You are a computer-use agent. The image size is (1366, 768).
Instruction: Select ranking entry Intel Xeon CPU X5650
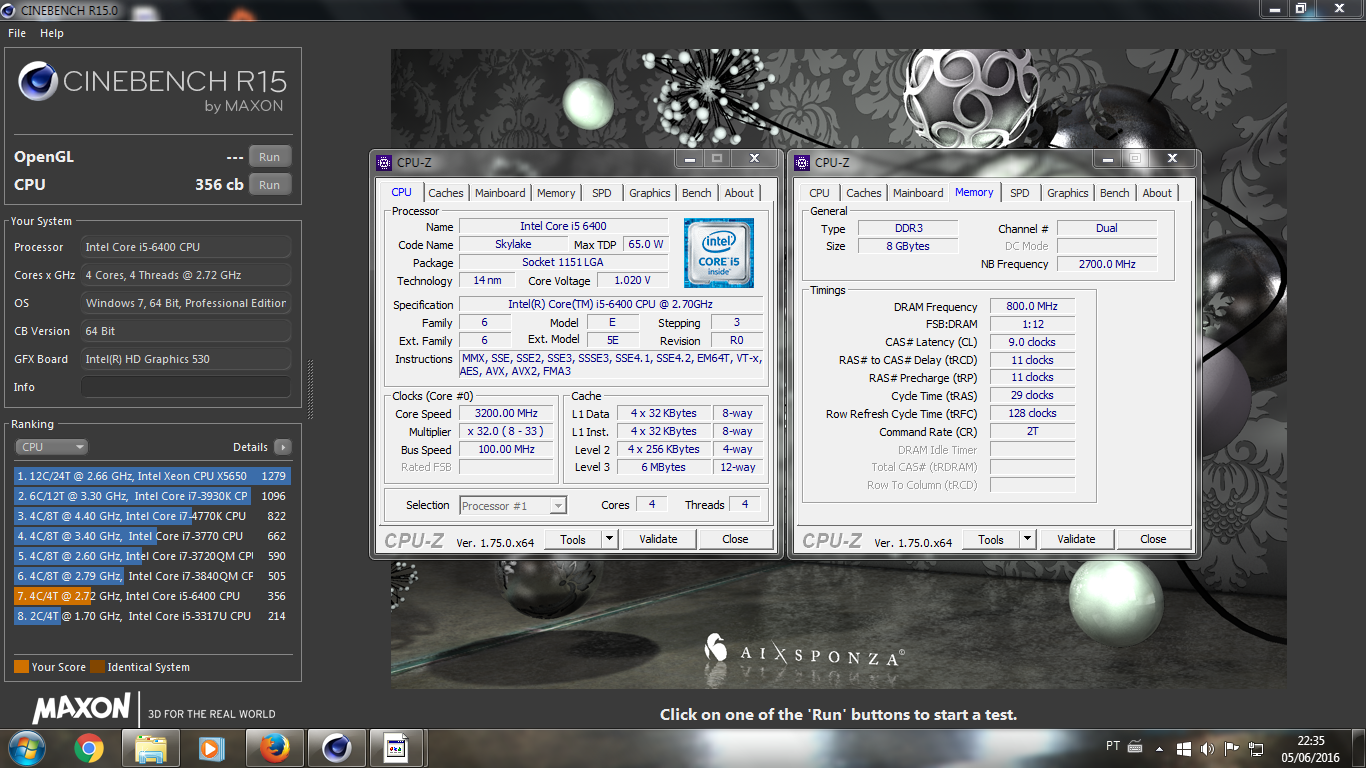click(152, 476)
